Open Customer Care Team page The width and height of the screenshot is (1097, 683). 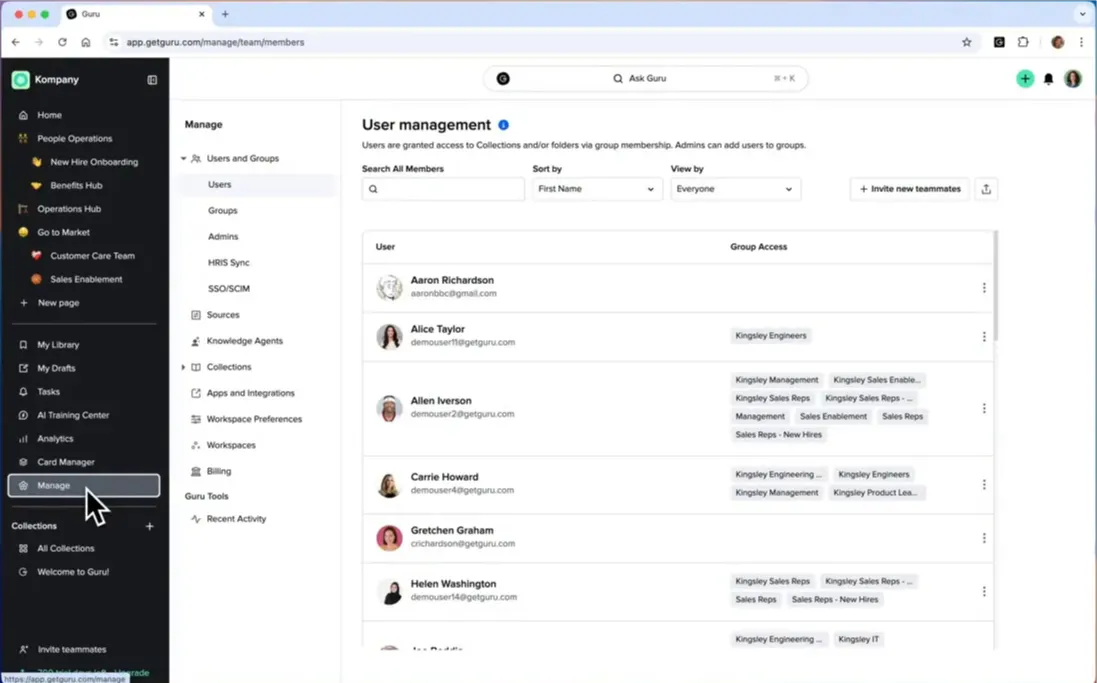91,256
